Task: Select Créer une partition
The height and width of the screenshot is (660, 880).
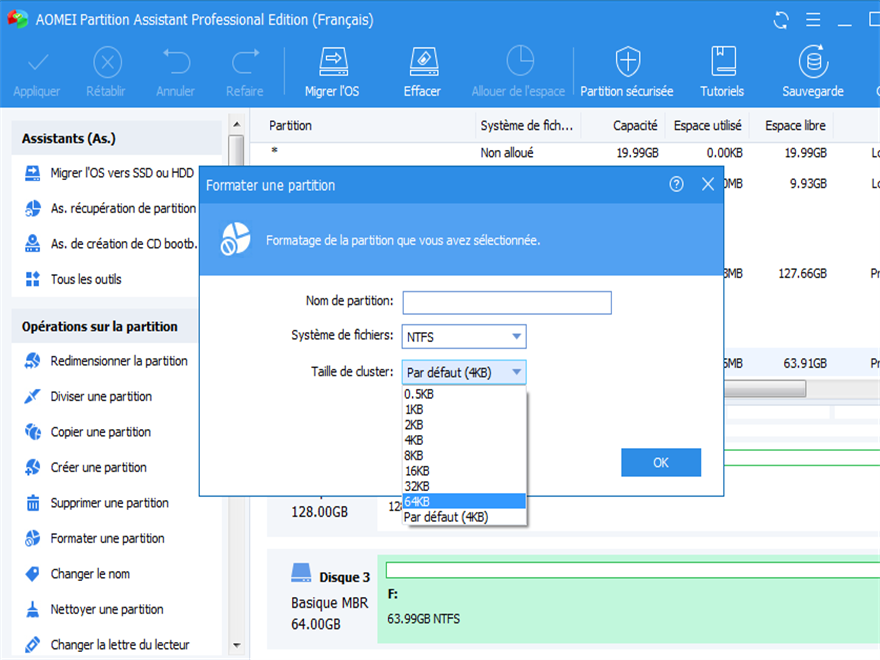Action: 85,467
